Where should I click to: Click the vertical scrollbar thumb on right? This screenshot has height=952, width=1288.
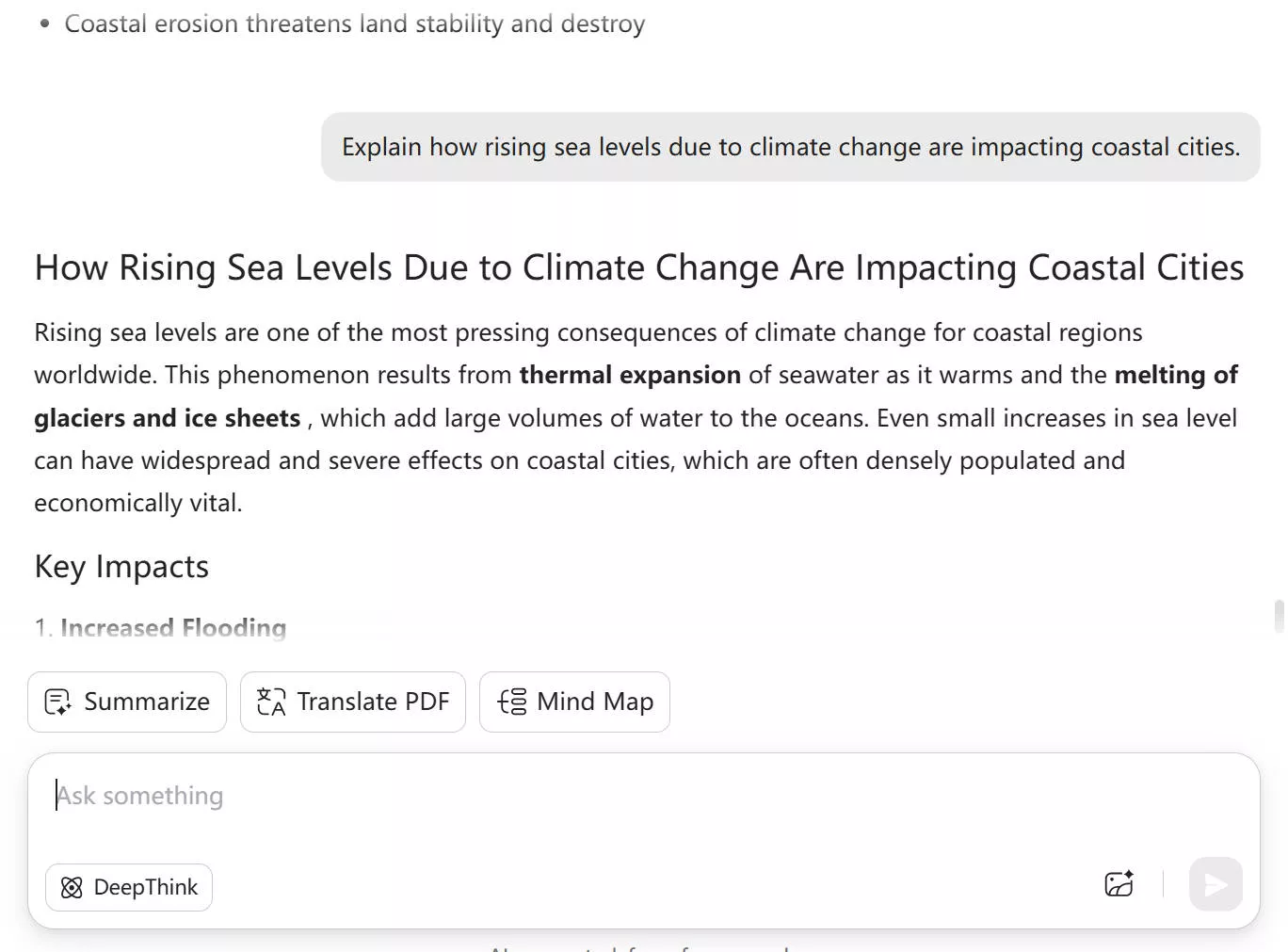coord(1279,617)
